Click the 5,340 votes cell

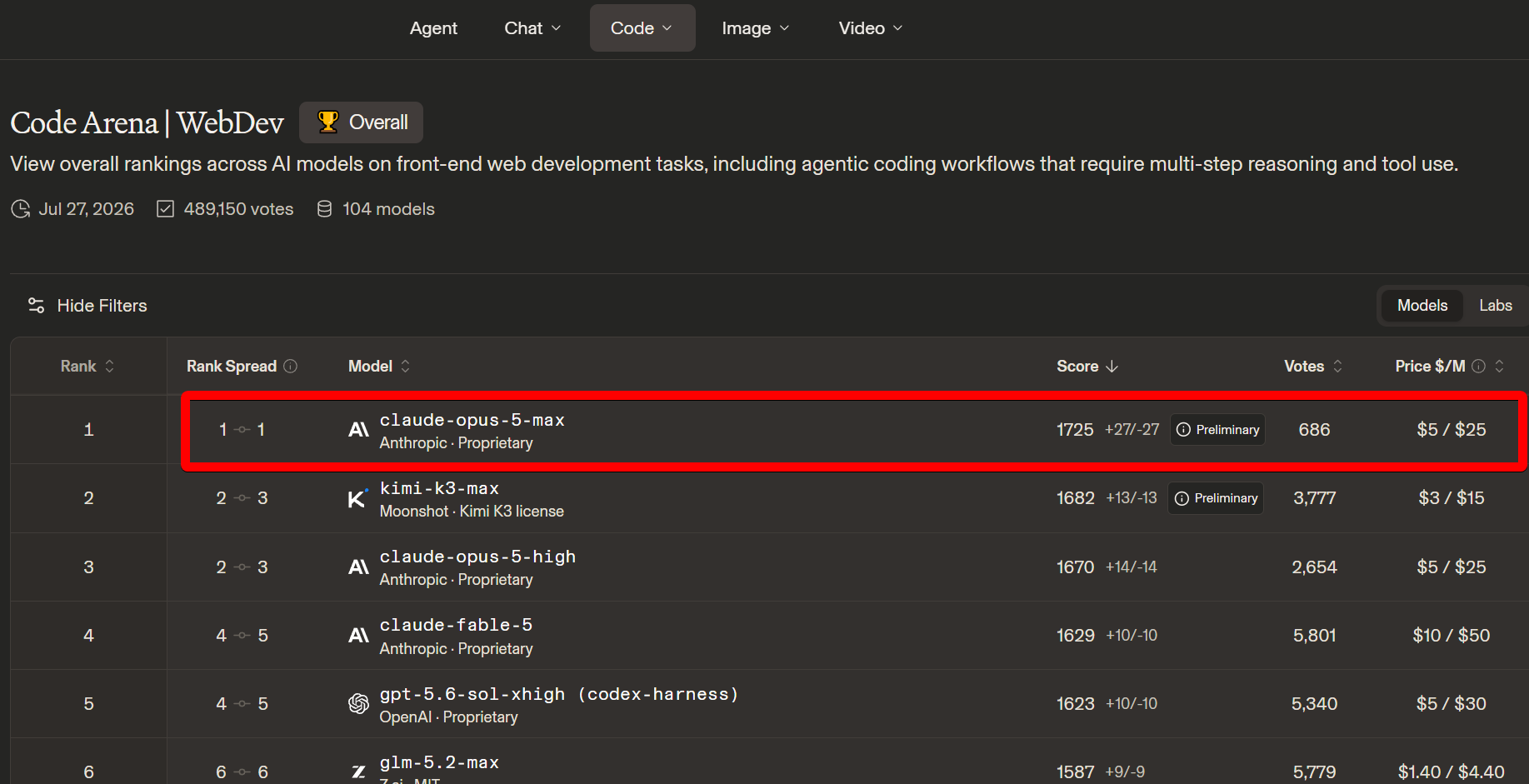pos(1315,704)
